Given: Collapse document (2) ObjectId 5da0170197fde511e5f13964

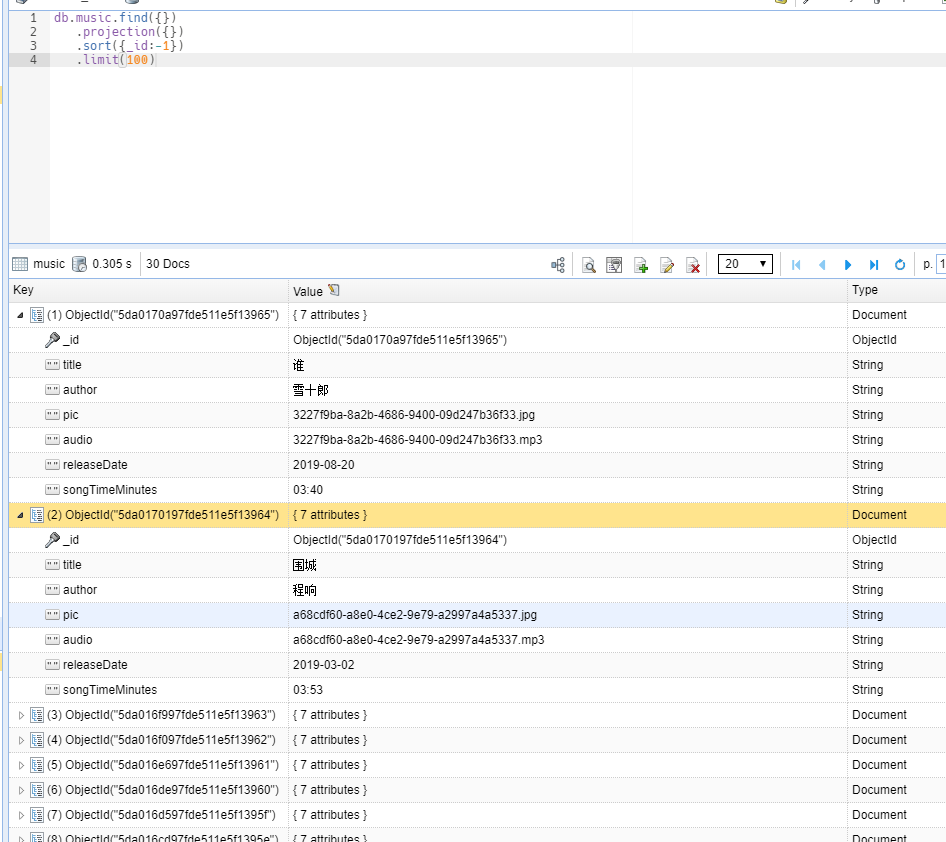Looking at the screenshot, I should 22,515.
